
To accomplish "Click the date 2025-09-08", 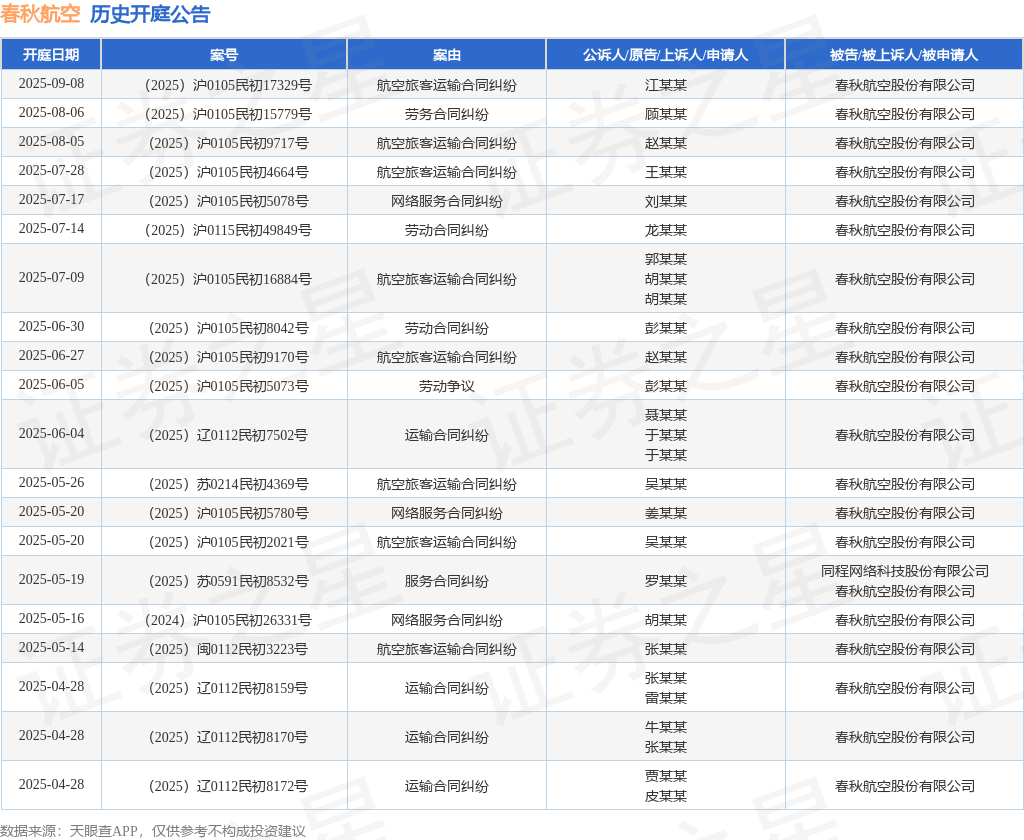I will point(51,84).
